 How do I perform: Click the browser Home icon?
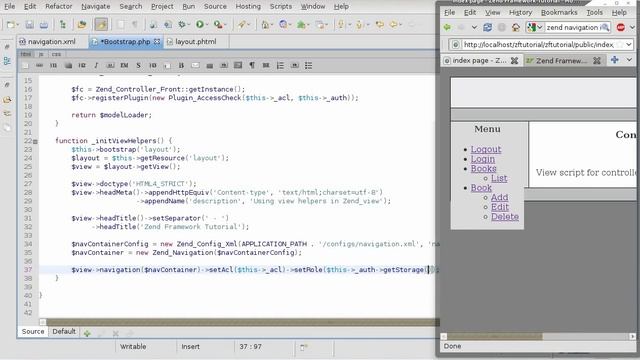coord(516,27)
